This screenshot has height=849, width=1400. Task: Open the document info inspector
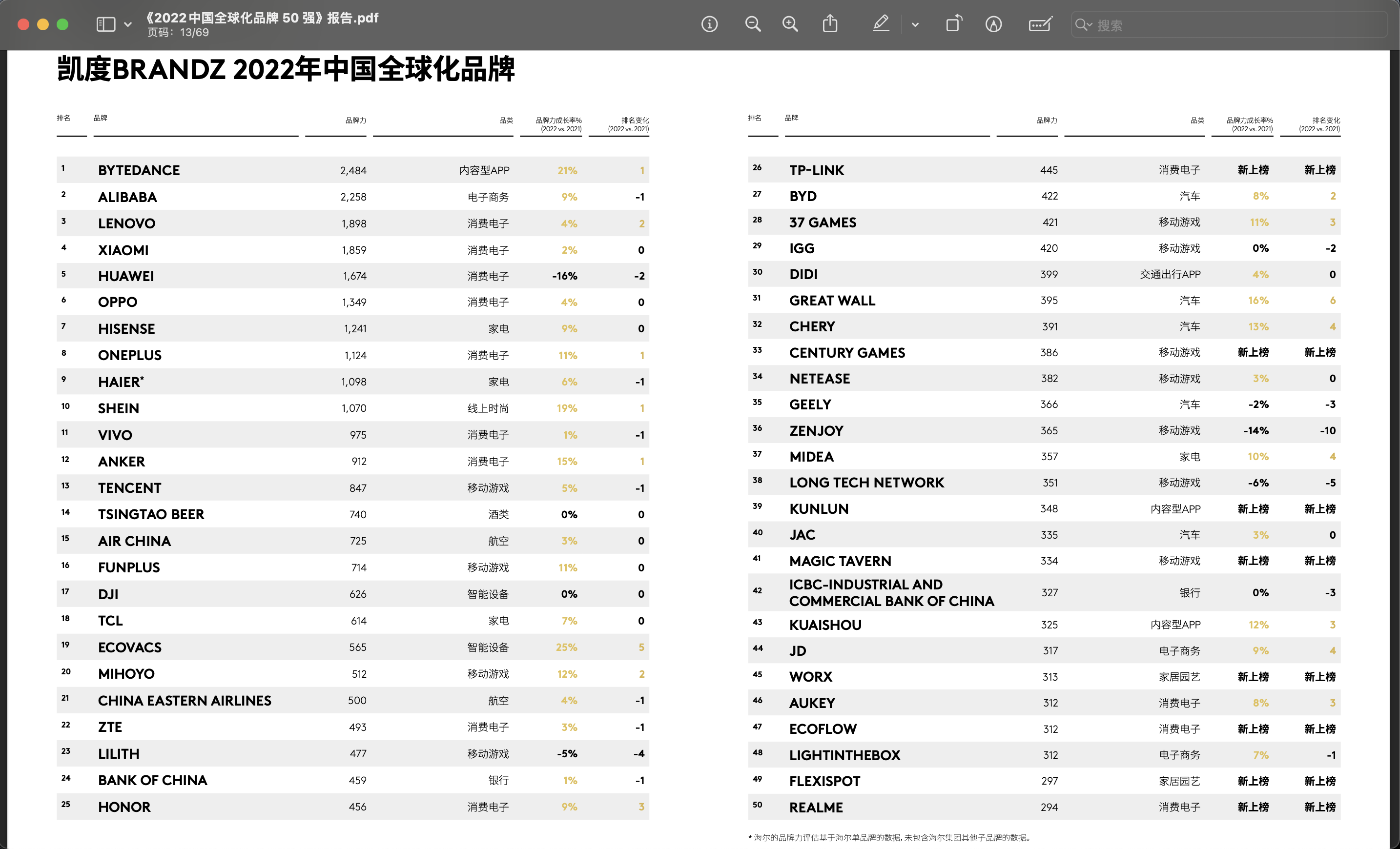click(709, 24)
